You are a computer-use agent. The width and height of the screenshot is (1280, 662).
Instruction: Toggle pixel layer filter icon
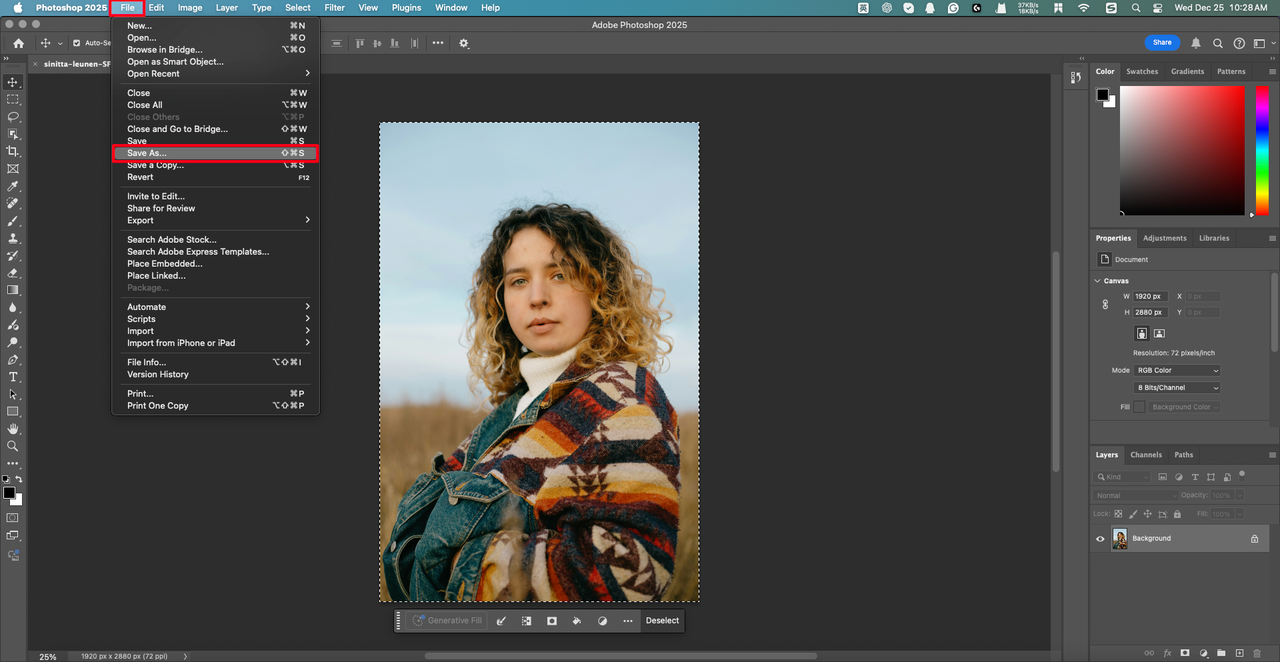pyautogui.click(x=1163, y=477)
